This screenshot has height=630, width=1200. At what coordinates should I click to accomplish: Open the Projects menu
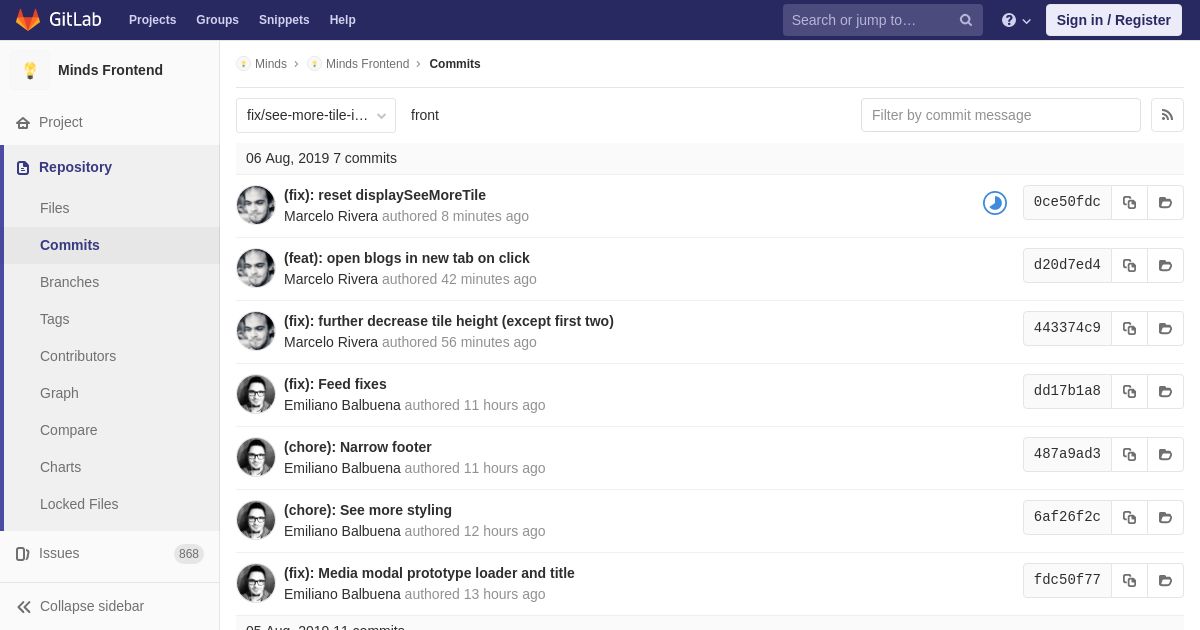(x=152, y=20)
